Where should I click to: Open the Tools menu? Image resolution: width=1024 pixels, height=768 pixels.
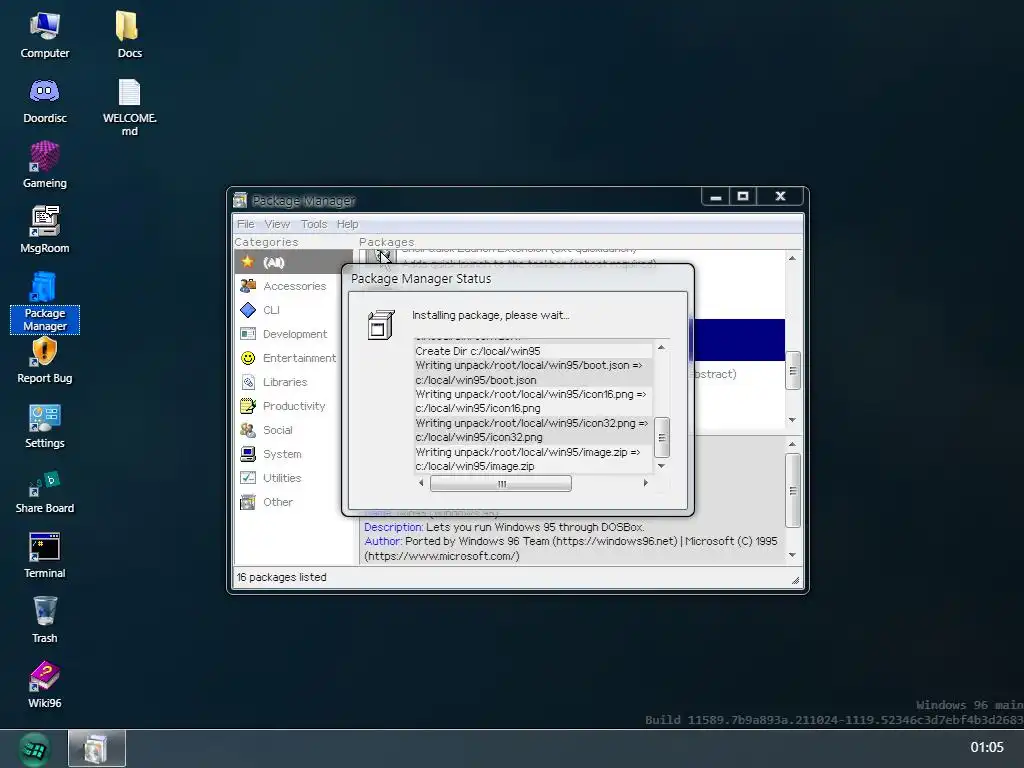click(x=313, y=224)
